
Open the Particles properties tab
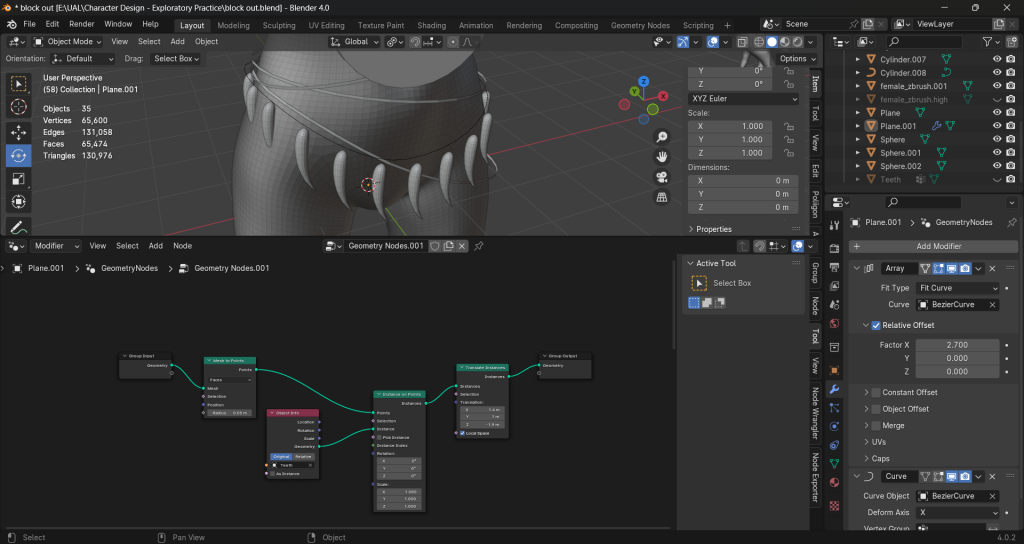(834, 408)
